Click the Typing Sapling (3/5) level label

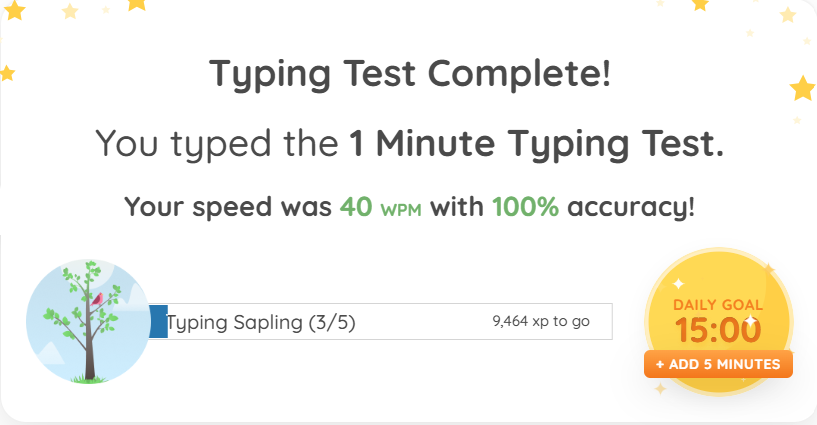261,322
